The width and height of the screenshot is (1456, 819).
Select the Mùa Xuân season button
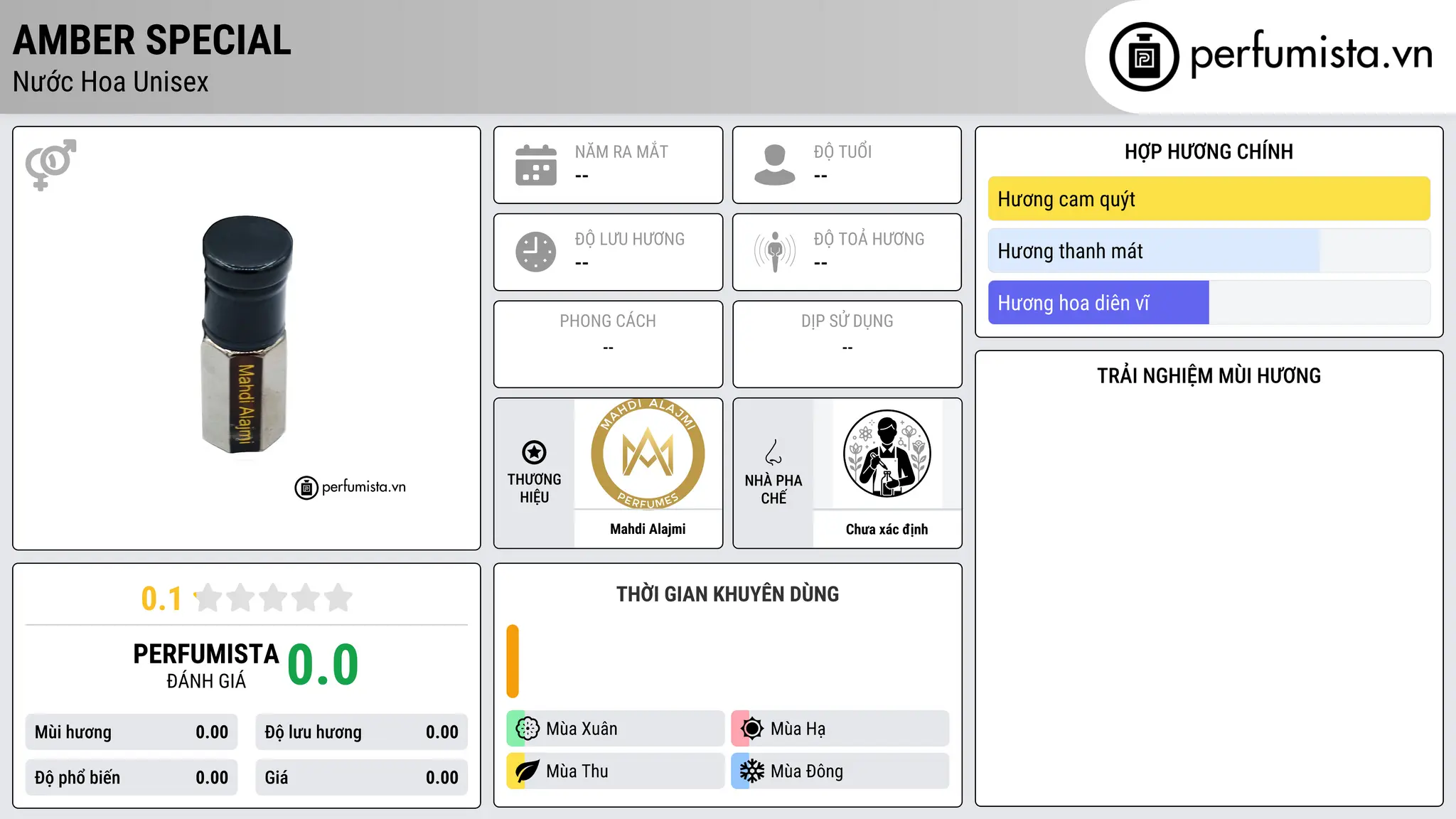[616, 729]
